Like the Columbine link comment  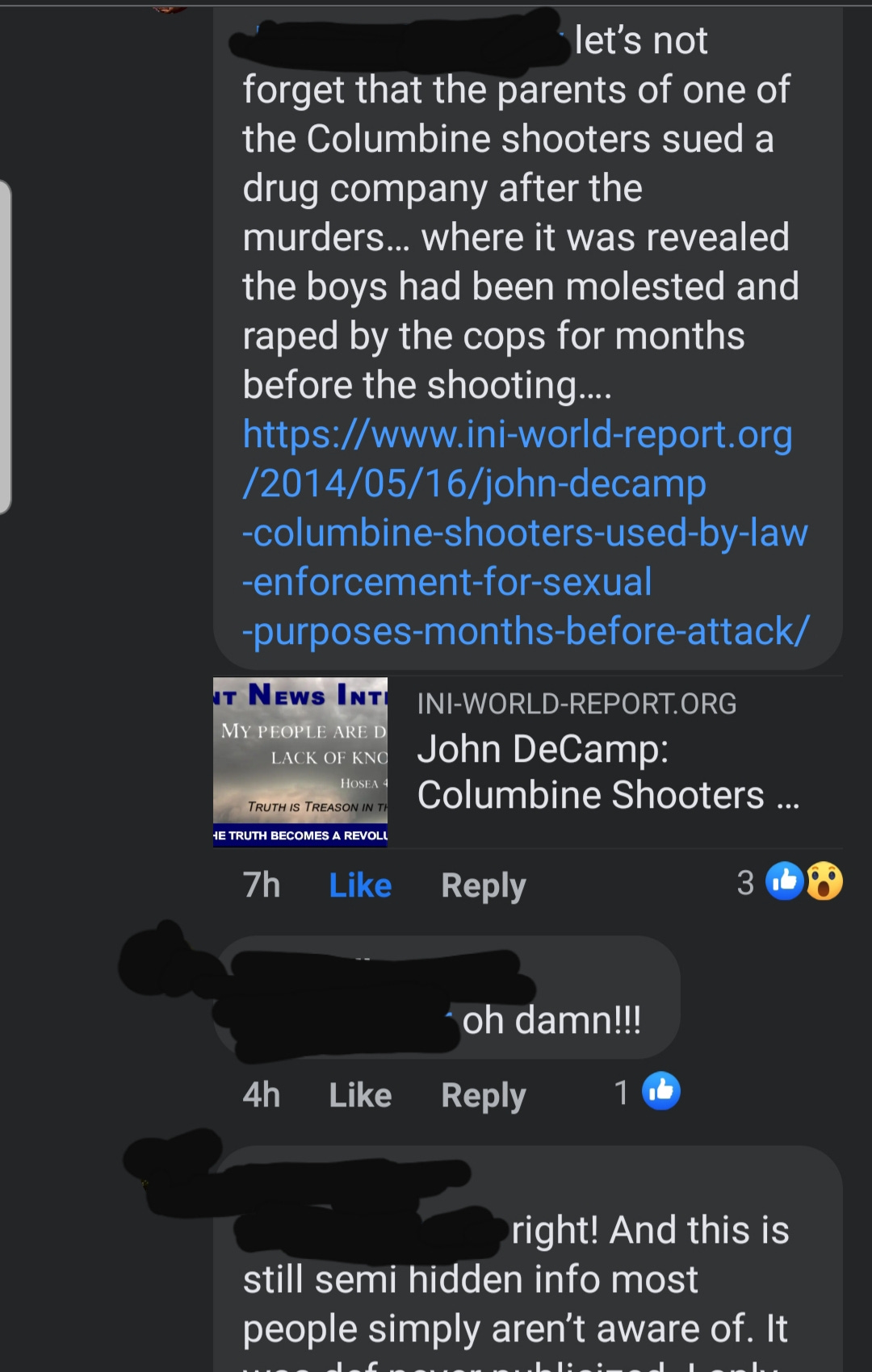point(360,885)
